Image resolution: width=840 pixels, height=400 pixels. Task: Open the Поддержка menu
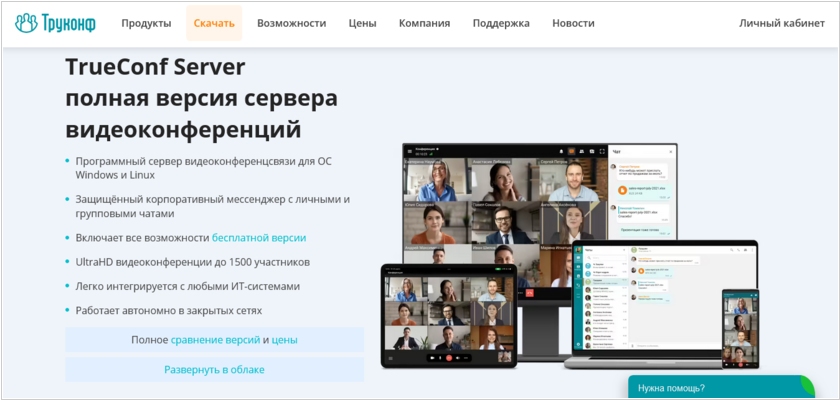click(501, 23)
